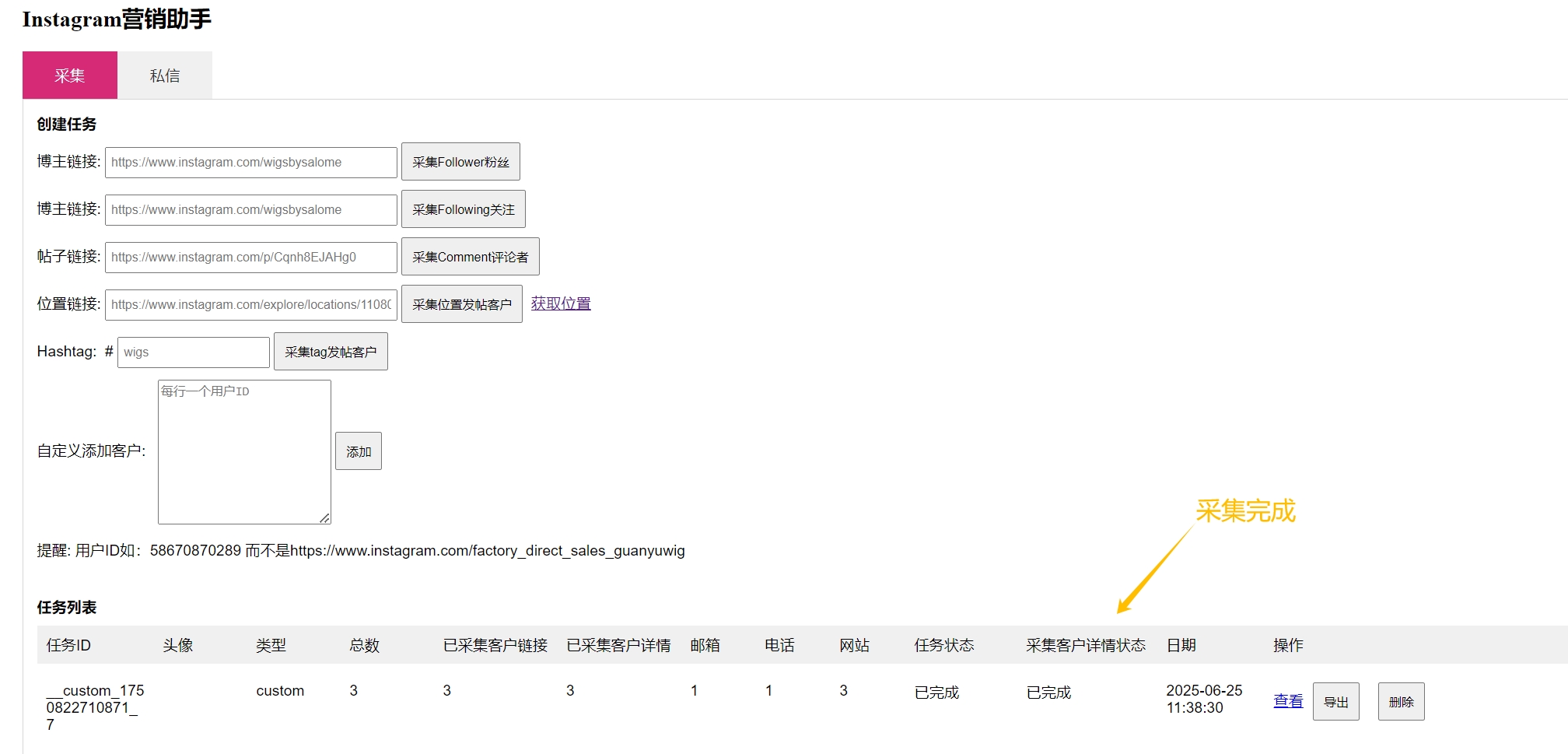This screenshot has height=754, width=1568.
Task: Click the 创建任务 section heading
Action: [67, 124]
